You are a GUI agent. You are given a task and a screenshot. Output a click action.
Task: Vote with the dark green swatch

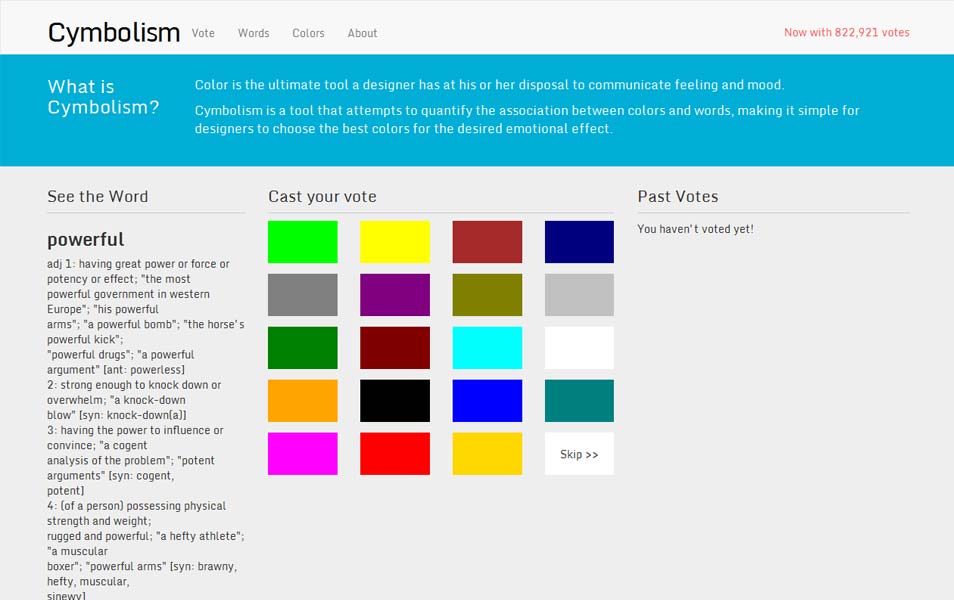(x=302, y=348)
